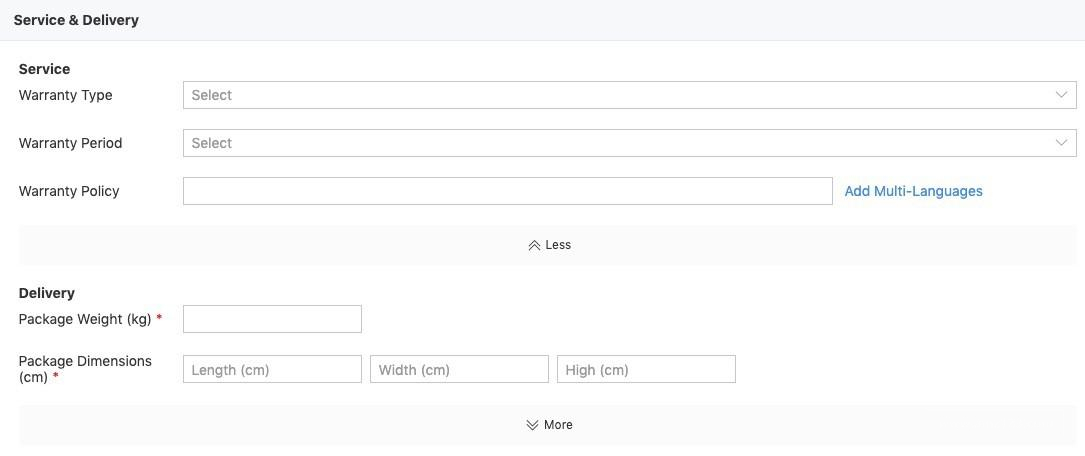Collapse the Service section with Less
The width and height of the screenshot is (1085, 456).
click(558, 245)
